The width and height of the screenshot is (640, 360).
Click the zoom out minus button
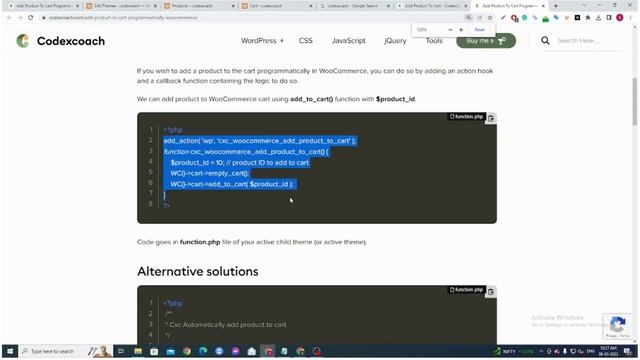(450, 30)
